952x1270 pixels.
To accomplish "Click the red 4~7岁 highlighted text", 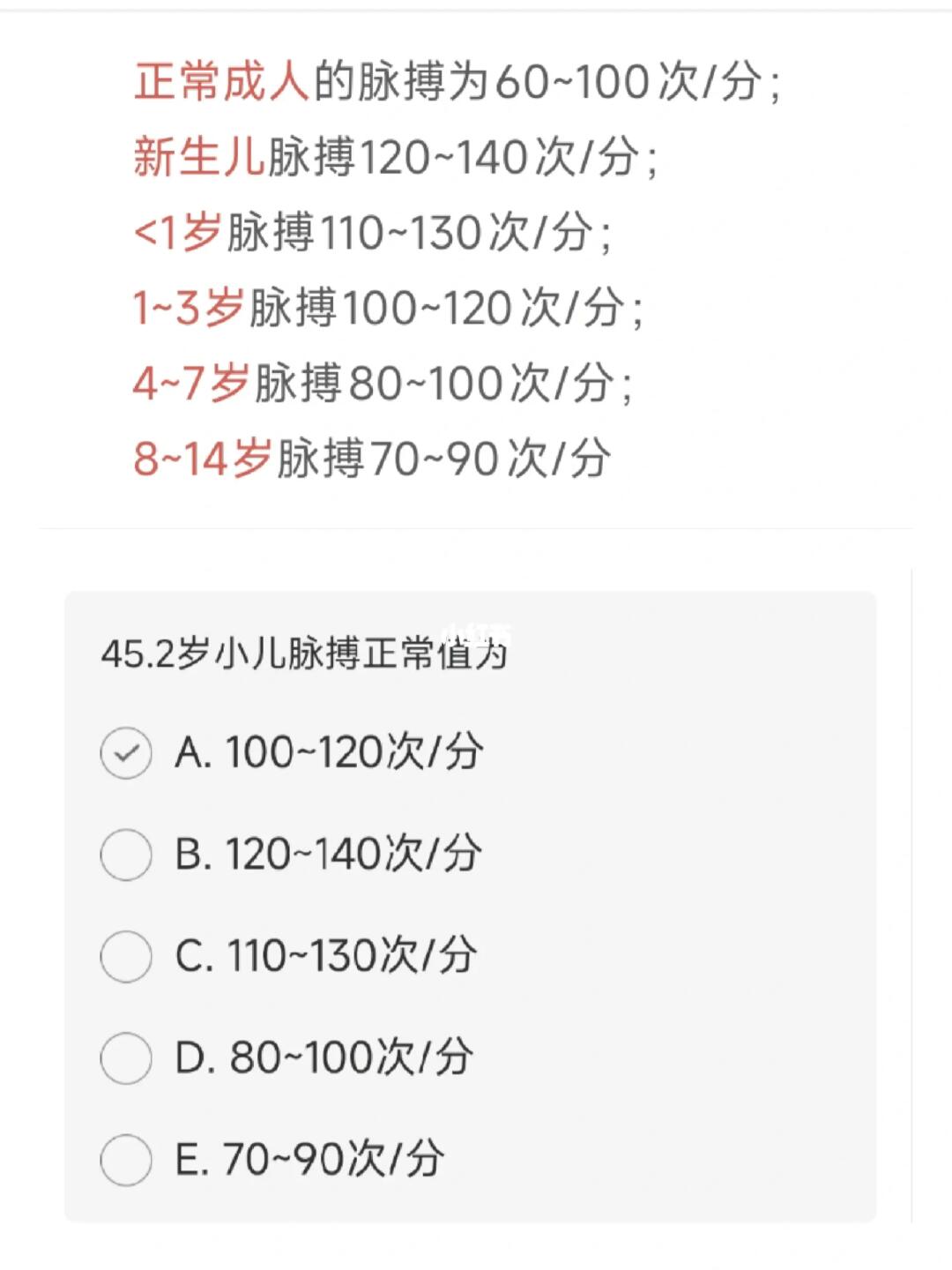I will coord(191,384).
